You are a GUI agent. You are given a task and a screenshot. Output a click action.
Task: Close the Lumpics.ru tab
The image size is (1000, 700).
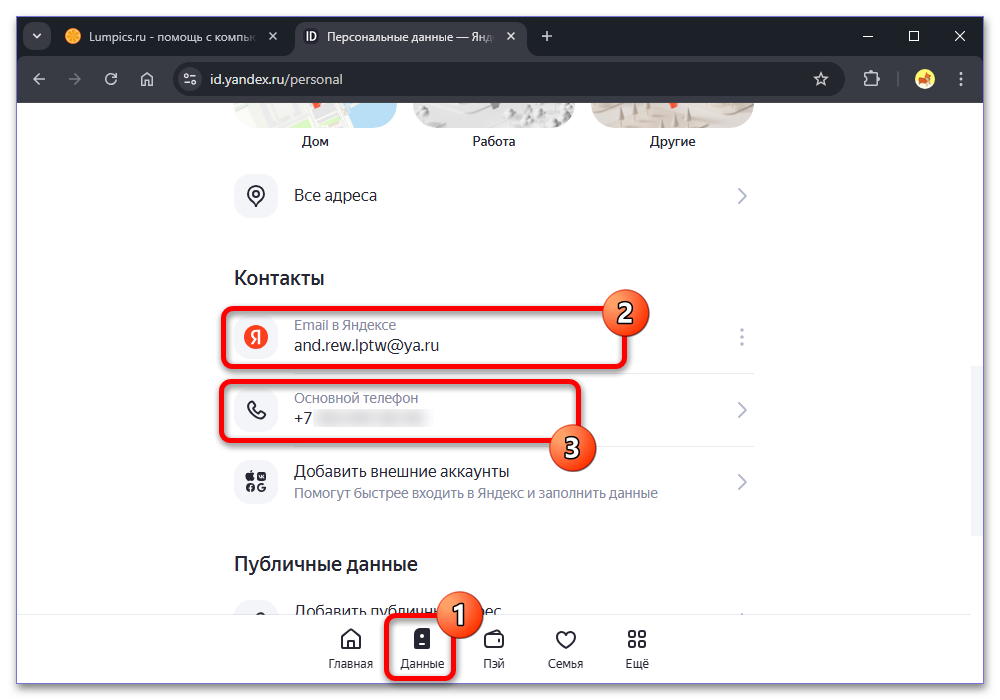[x=273, y=36]
